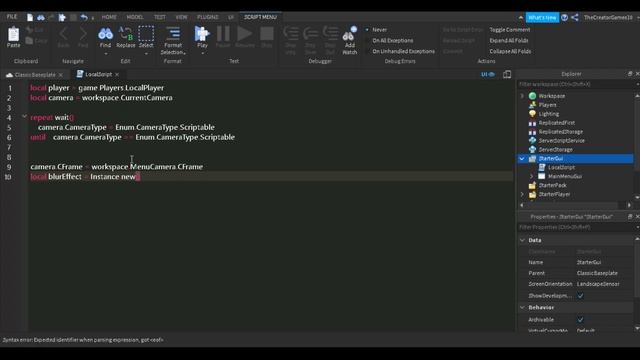Screen dimensions: 640x360
Task: Start the game with the Play icon
Action: [x=202, y=34]
